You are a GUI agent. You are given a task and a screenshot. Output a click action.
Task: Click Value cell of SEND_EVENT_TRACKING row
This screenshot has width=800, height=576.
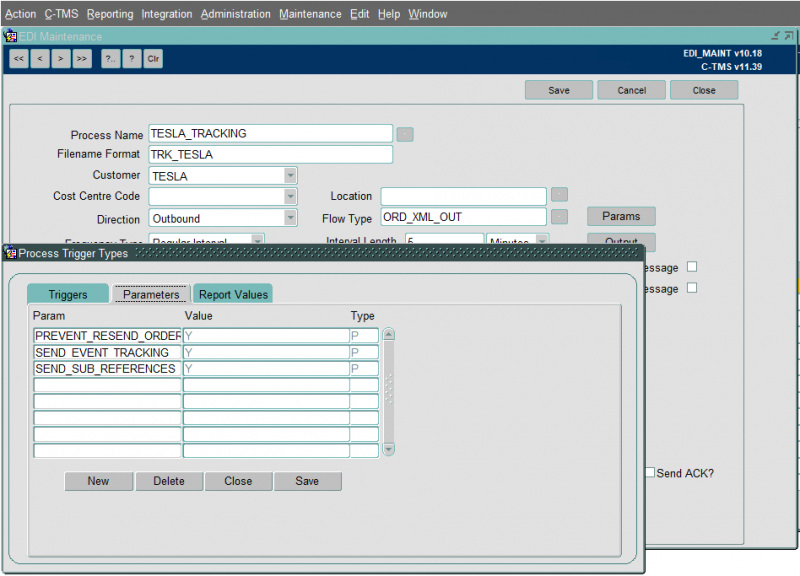tap(266, 352)
